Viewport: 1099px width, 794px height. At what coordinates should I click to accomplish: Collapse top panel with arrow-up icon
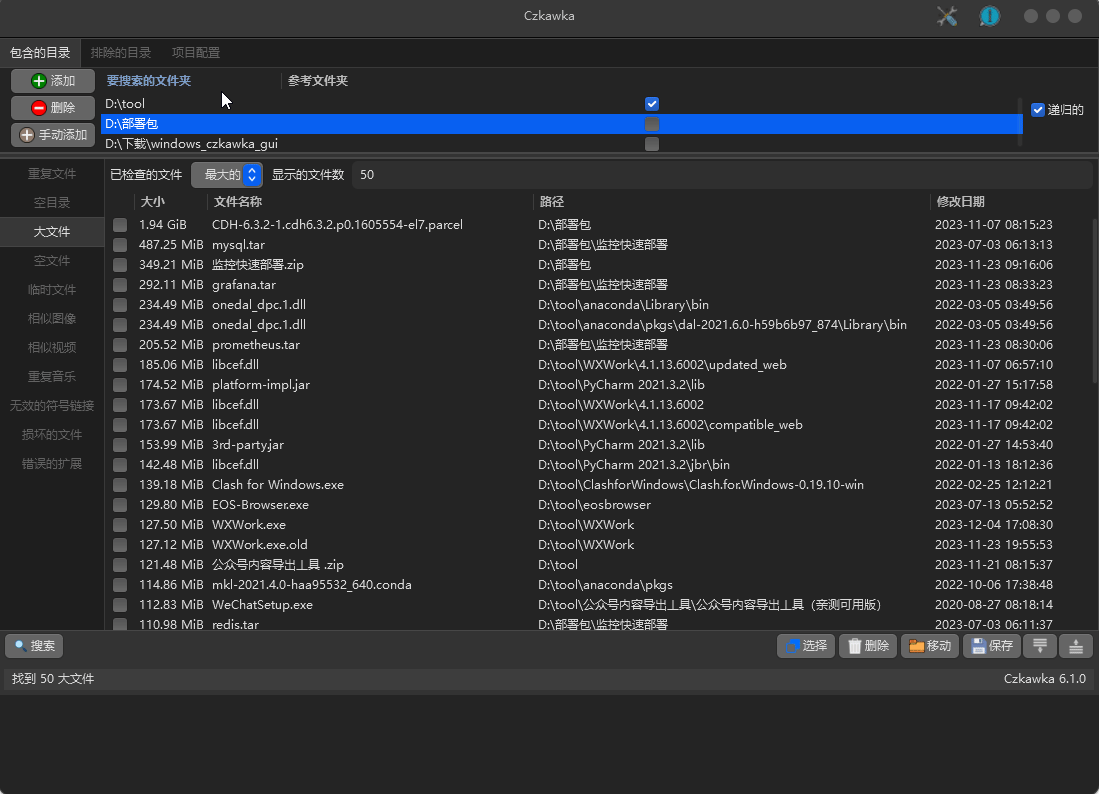coord(1076,646)
